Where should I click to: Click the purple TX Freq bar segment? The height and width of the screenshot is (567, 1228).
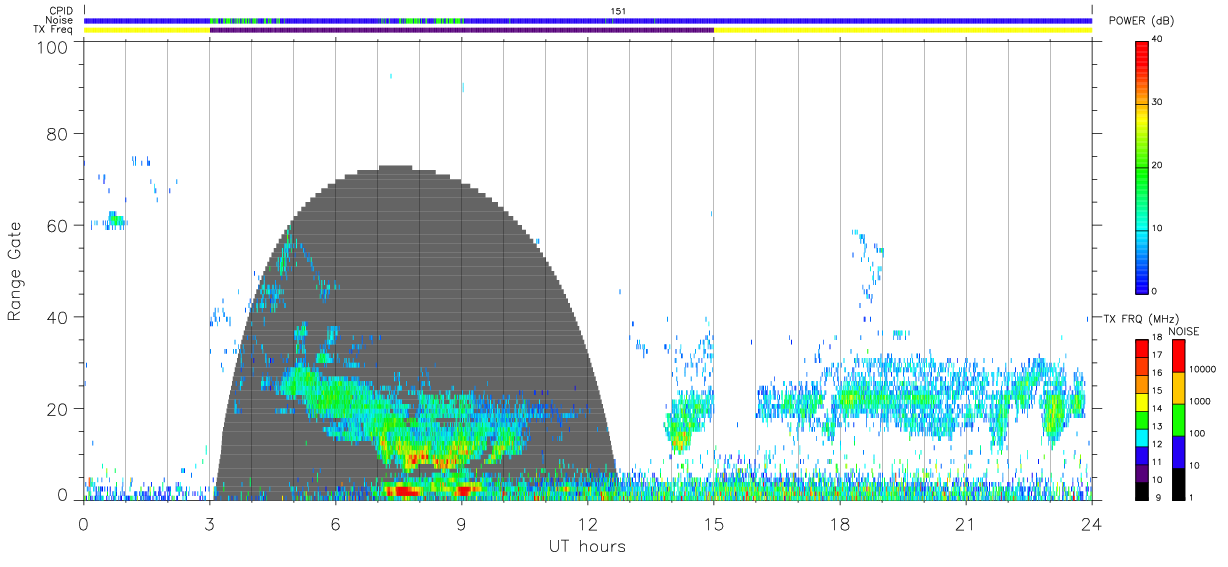[461, 30]
